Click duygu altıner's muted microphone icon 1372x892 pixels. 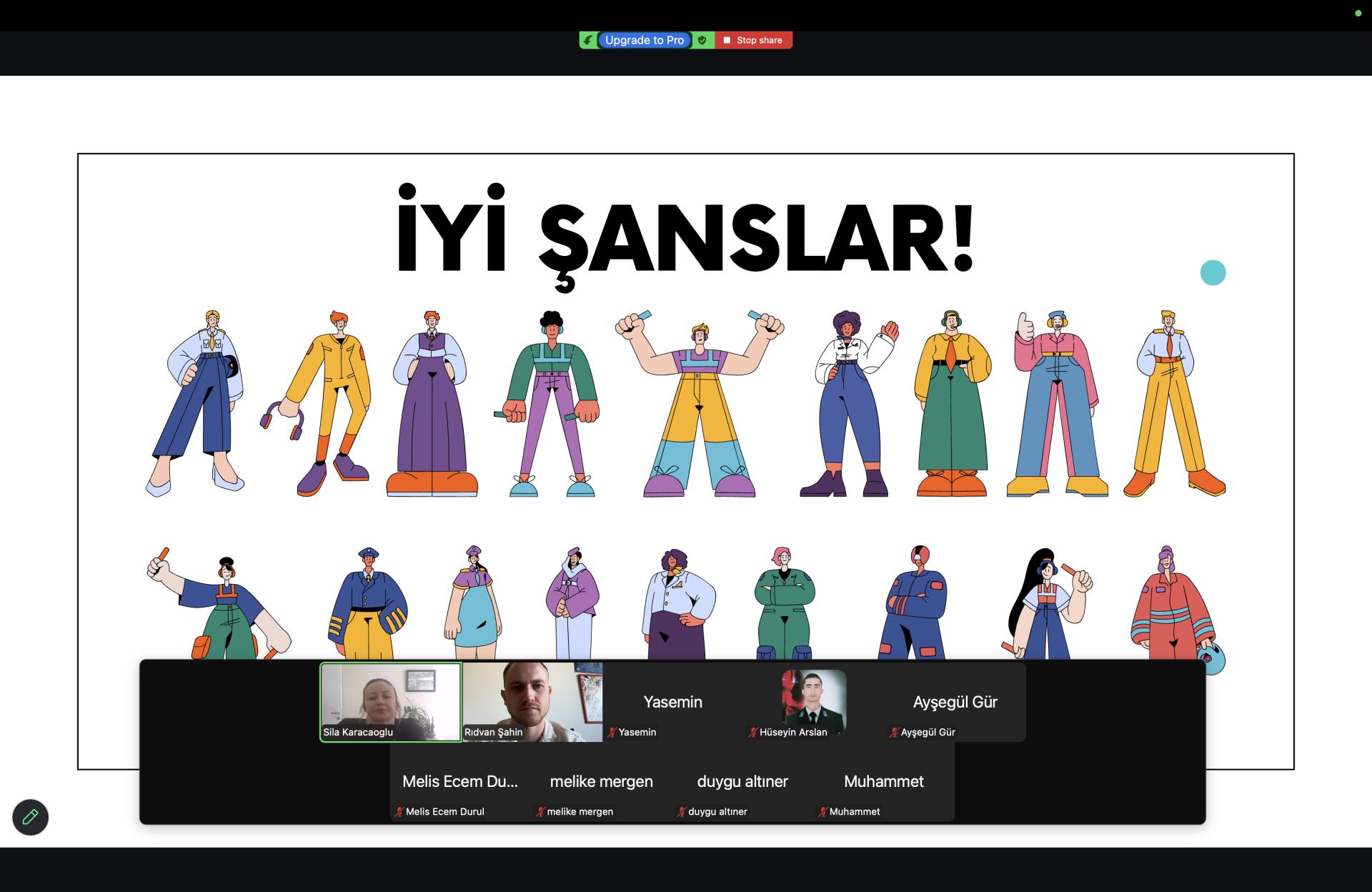click(682, 811)
